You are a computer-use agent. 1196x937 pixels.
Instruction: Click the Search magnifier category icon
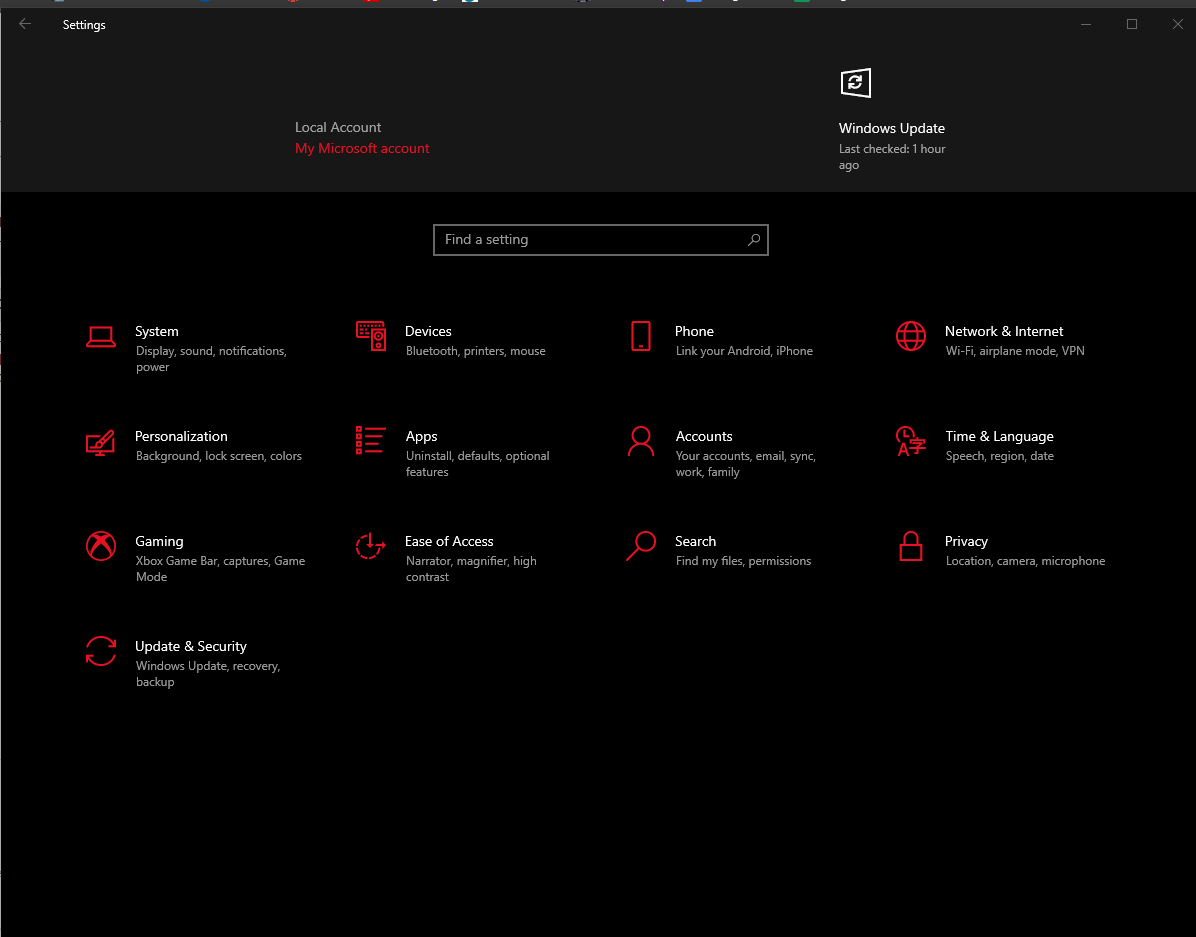(x=641, y=546)
